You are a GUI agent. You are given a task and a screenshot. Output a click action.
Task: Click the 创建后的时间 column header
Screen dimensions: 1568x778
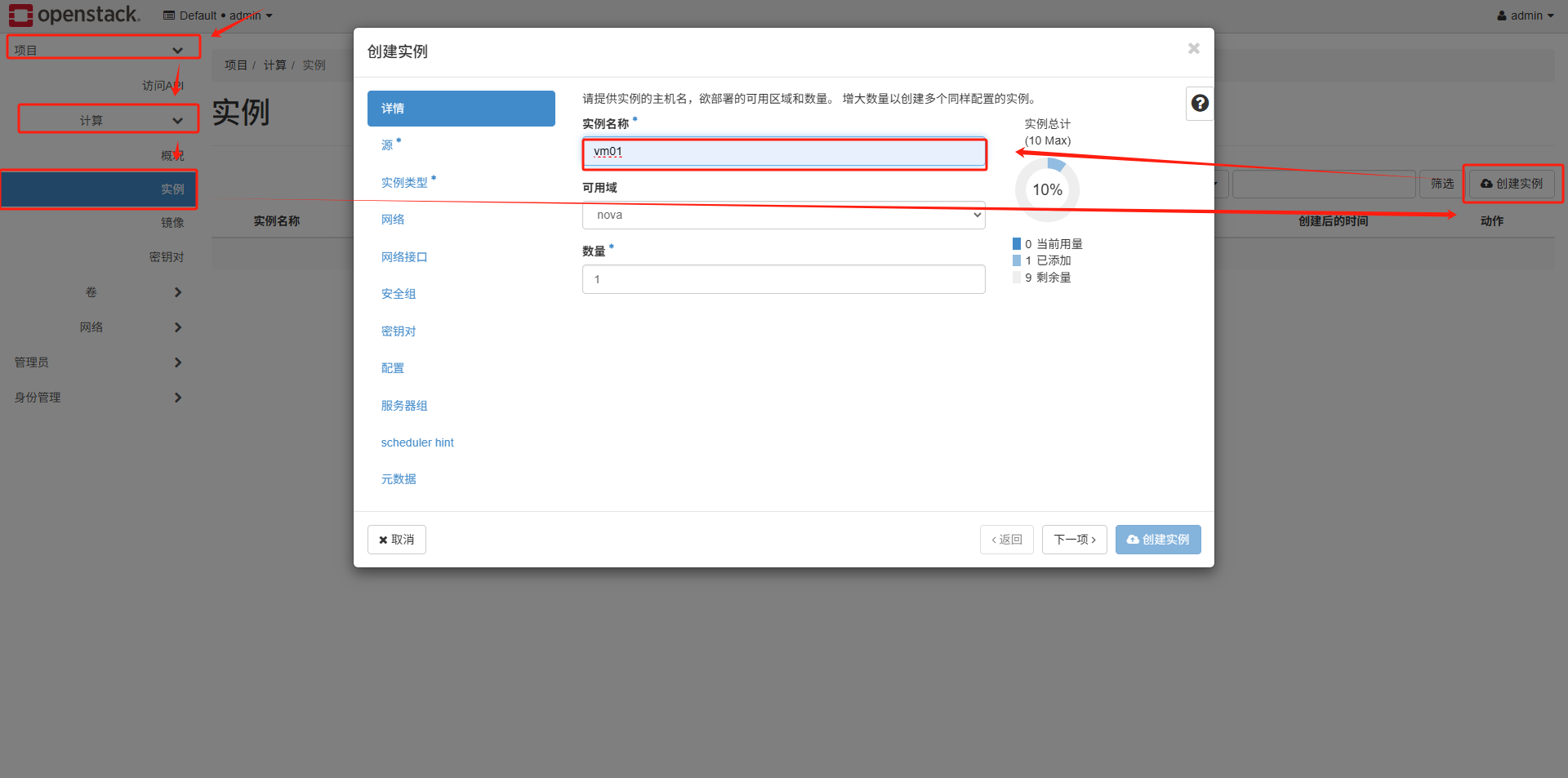[x=1334, y=221]
